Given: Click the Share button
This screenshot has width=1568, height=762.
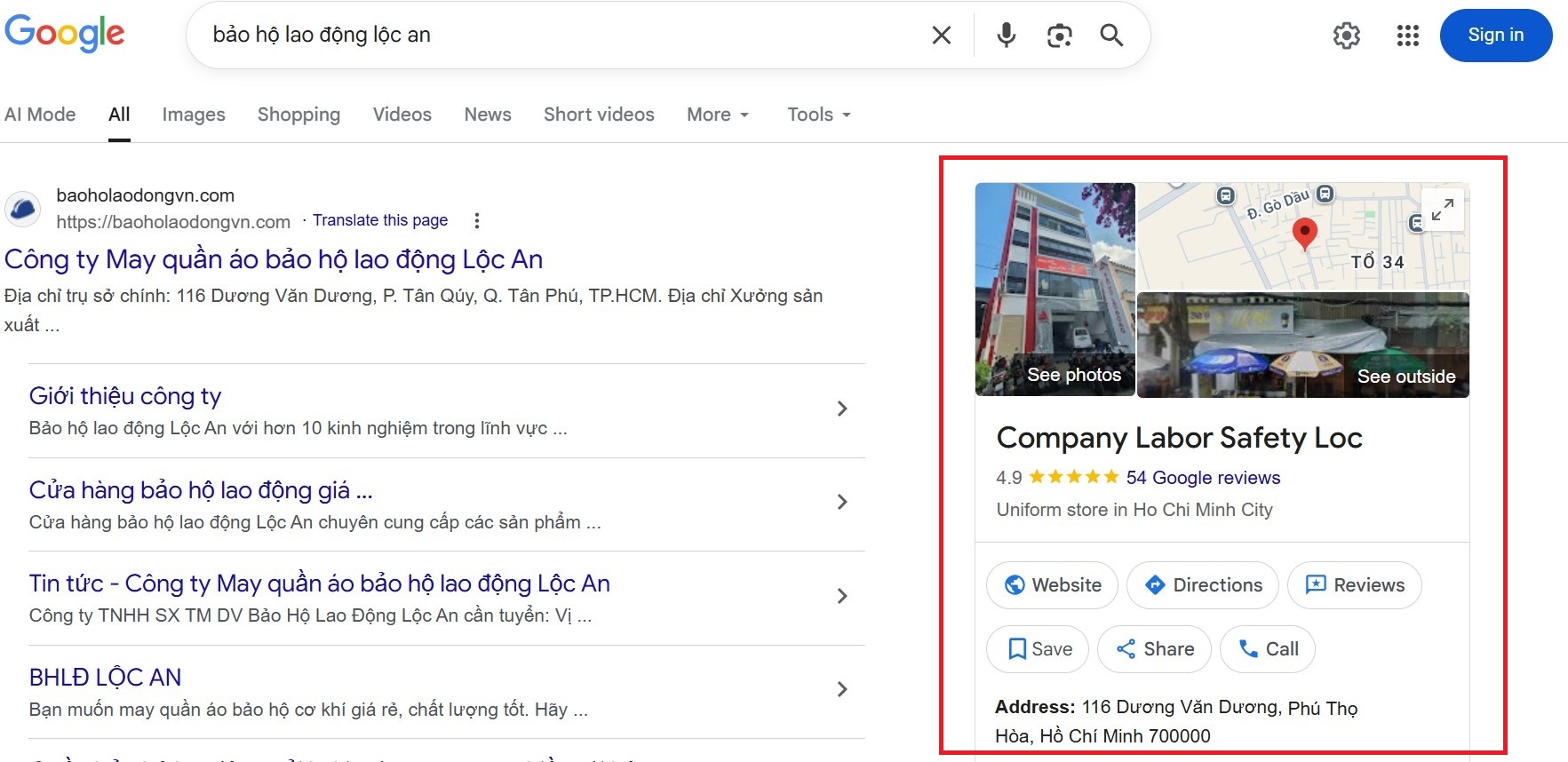Looking at the screenshot, I should pos(1154,649).
